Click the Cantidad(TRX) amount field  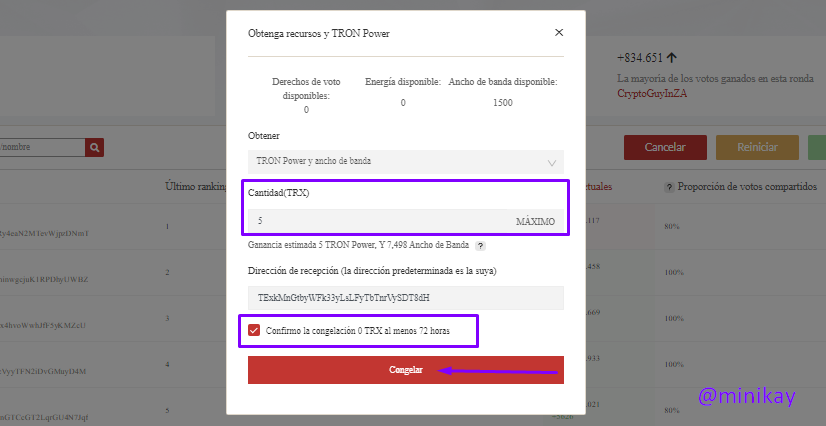[x=378, y=222]
